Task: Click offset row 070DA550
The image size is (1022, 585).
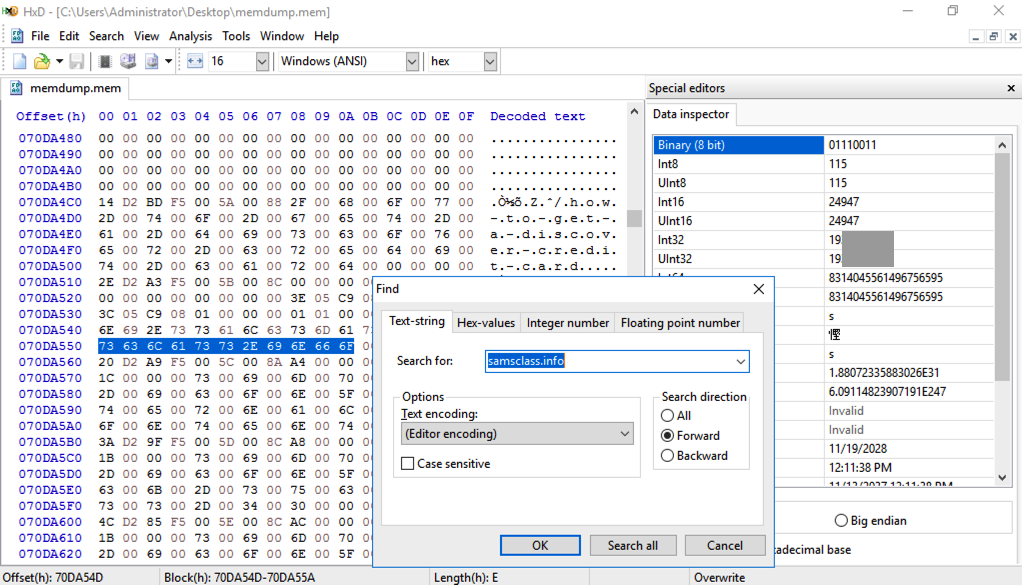Action: coord(50,346)
